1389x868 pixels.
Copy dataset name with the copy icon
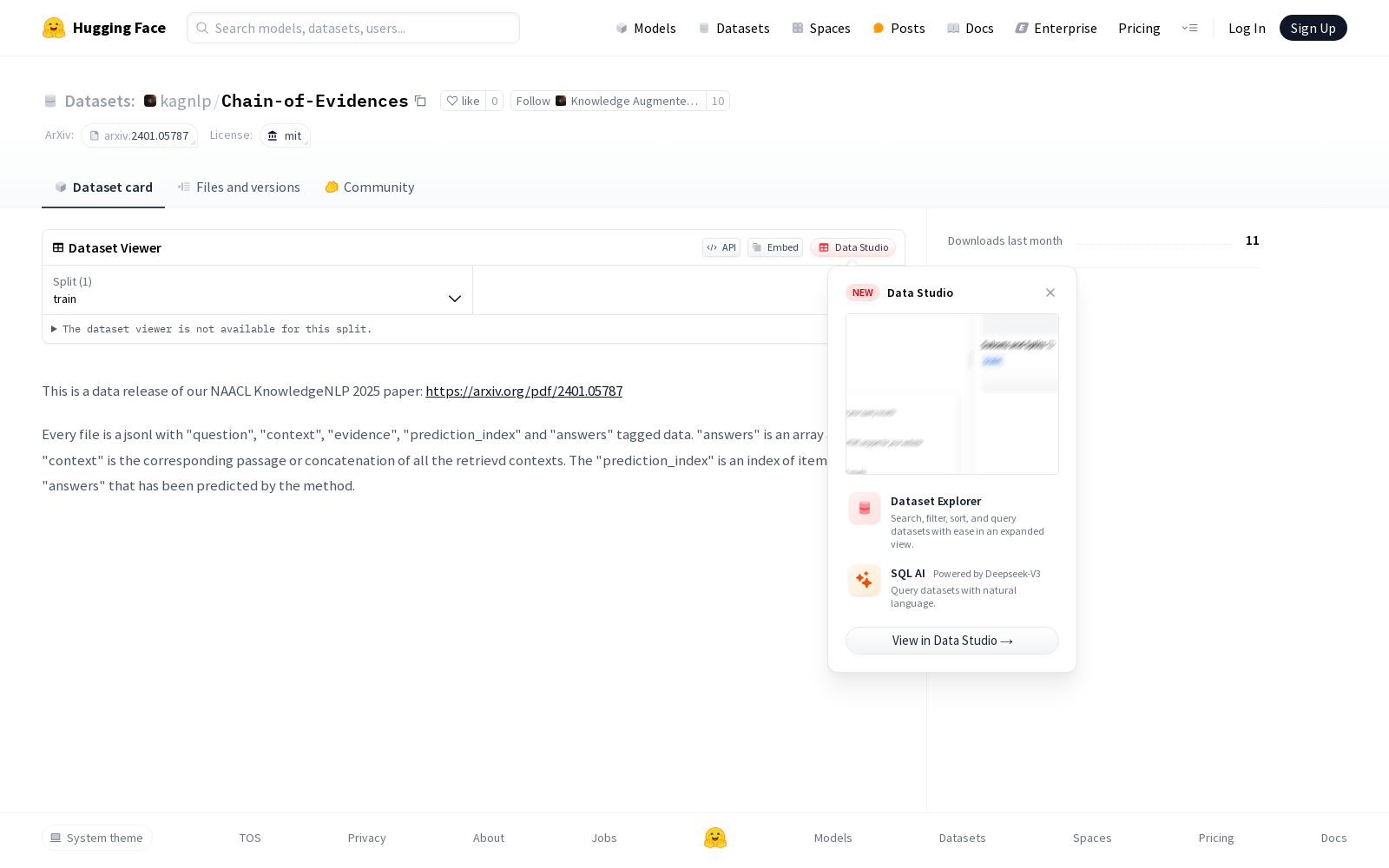pyautogui.click(x=420, y=101)
